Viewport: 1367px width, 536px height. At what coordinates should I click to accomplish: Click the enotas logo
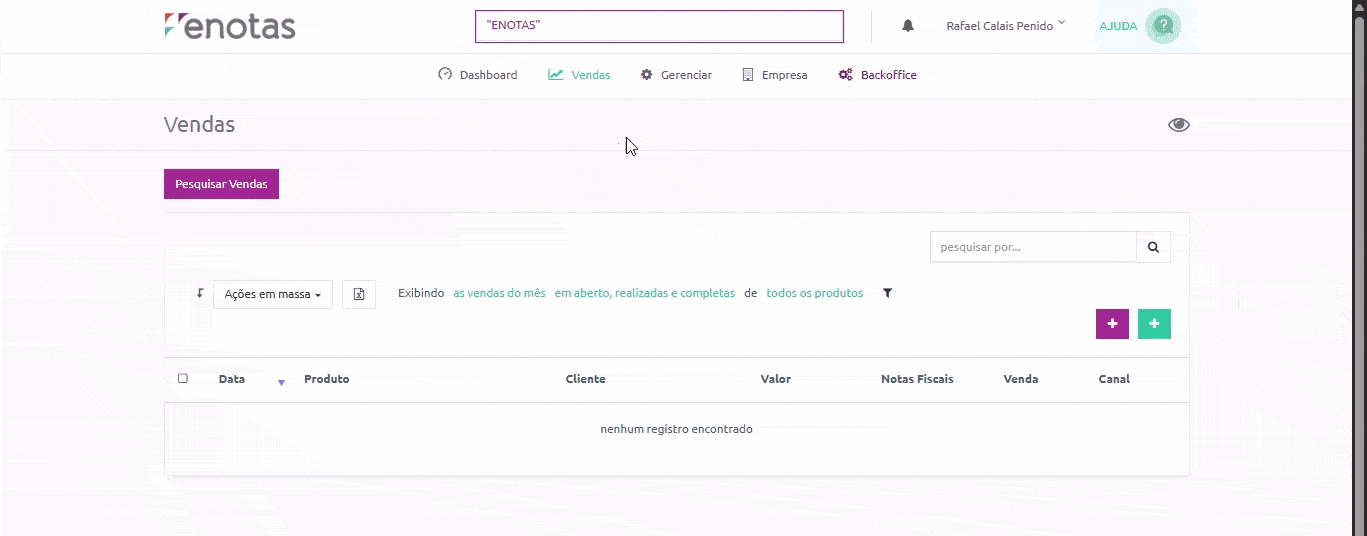[x=230, y=26]
